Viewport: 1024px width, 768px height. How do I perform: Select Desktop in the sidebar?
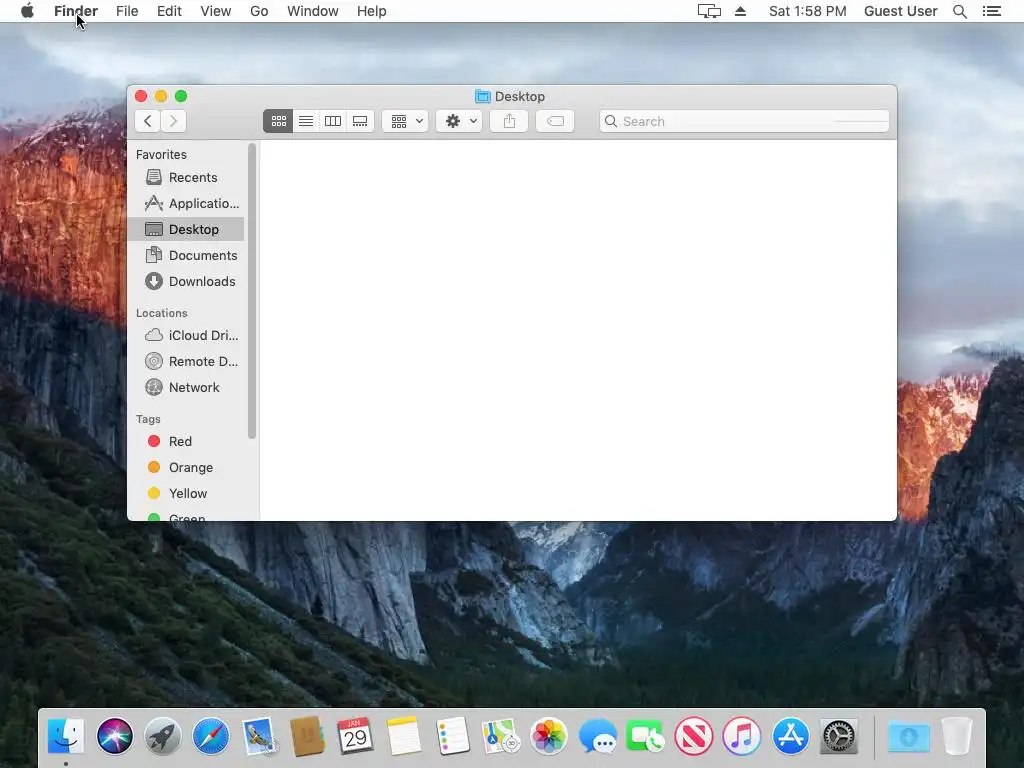(186, 229)
